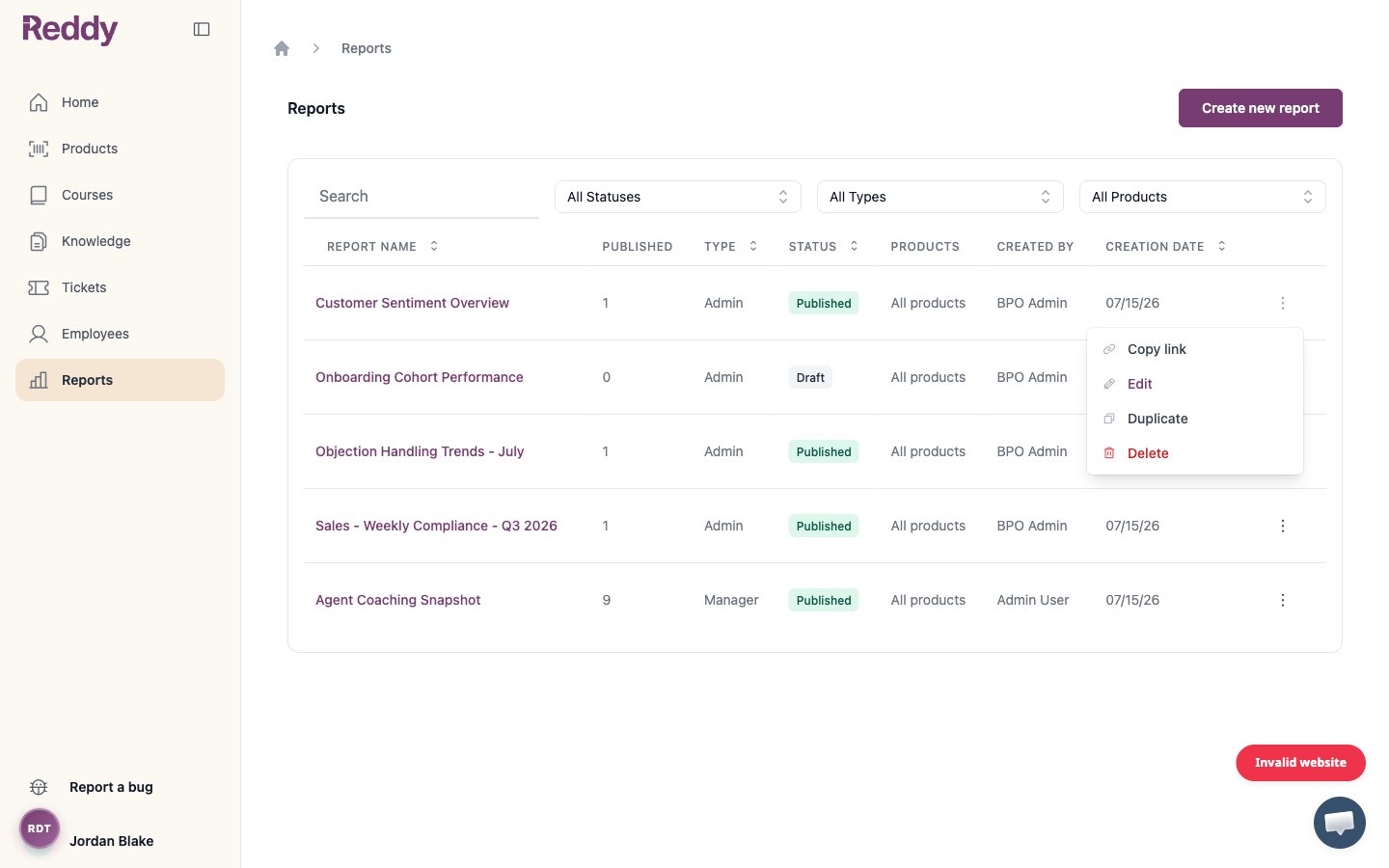Image resolution: width=1389 pixels, height=868 pixels.
Task: Click the Invalid website button
Action: click(x=1300, y=763)
